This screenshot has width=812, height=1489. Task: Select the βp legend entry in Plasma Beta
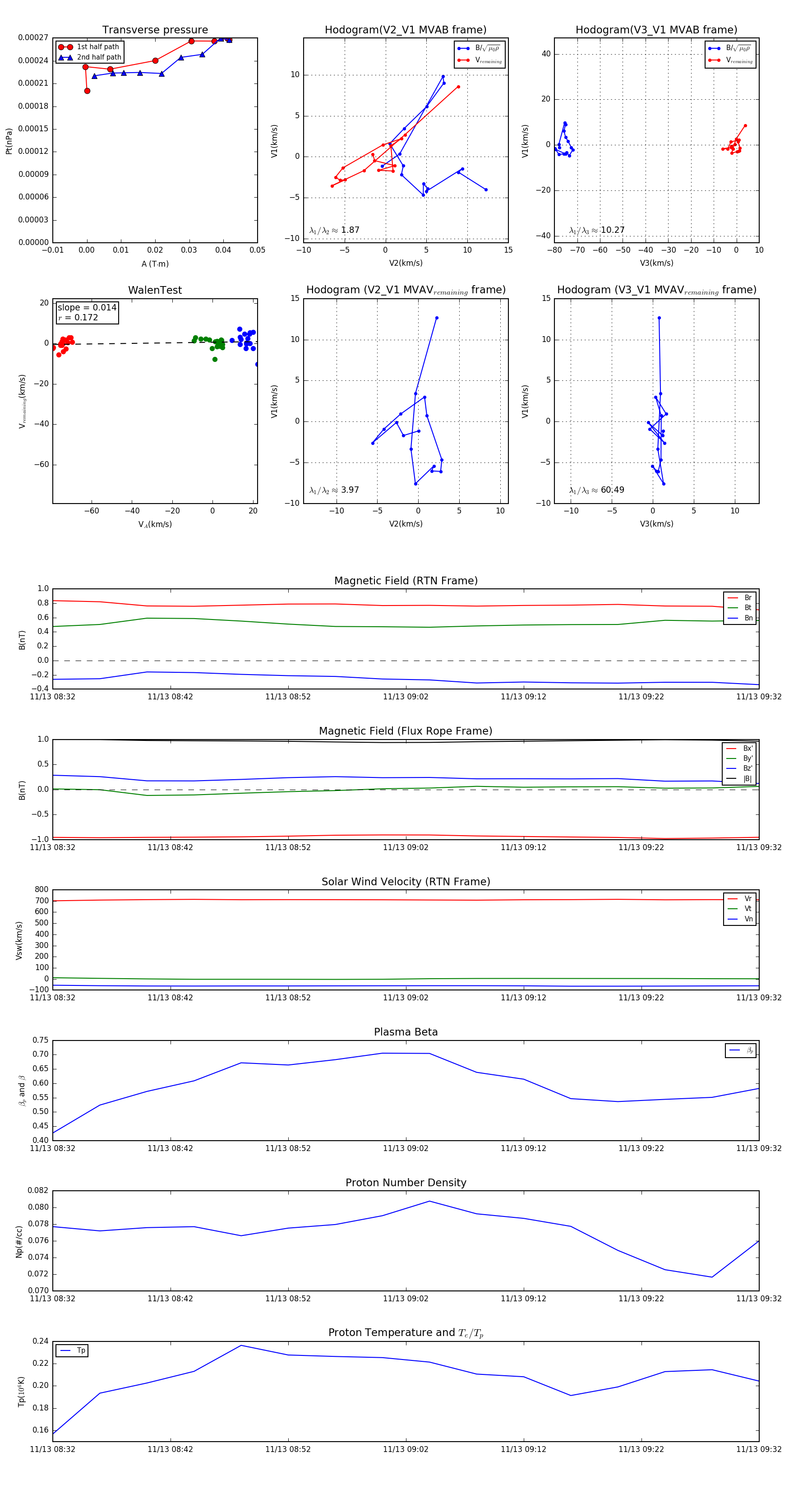coord(741,1051)
